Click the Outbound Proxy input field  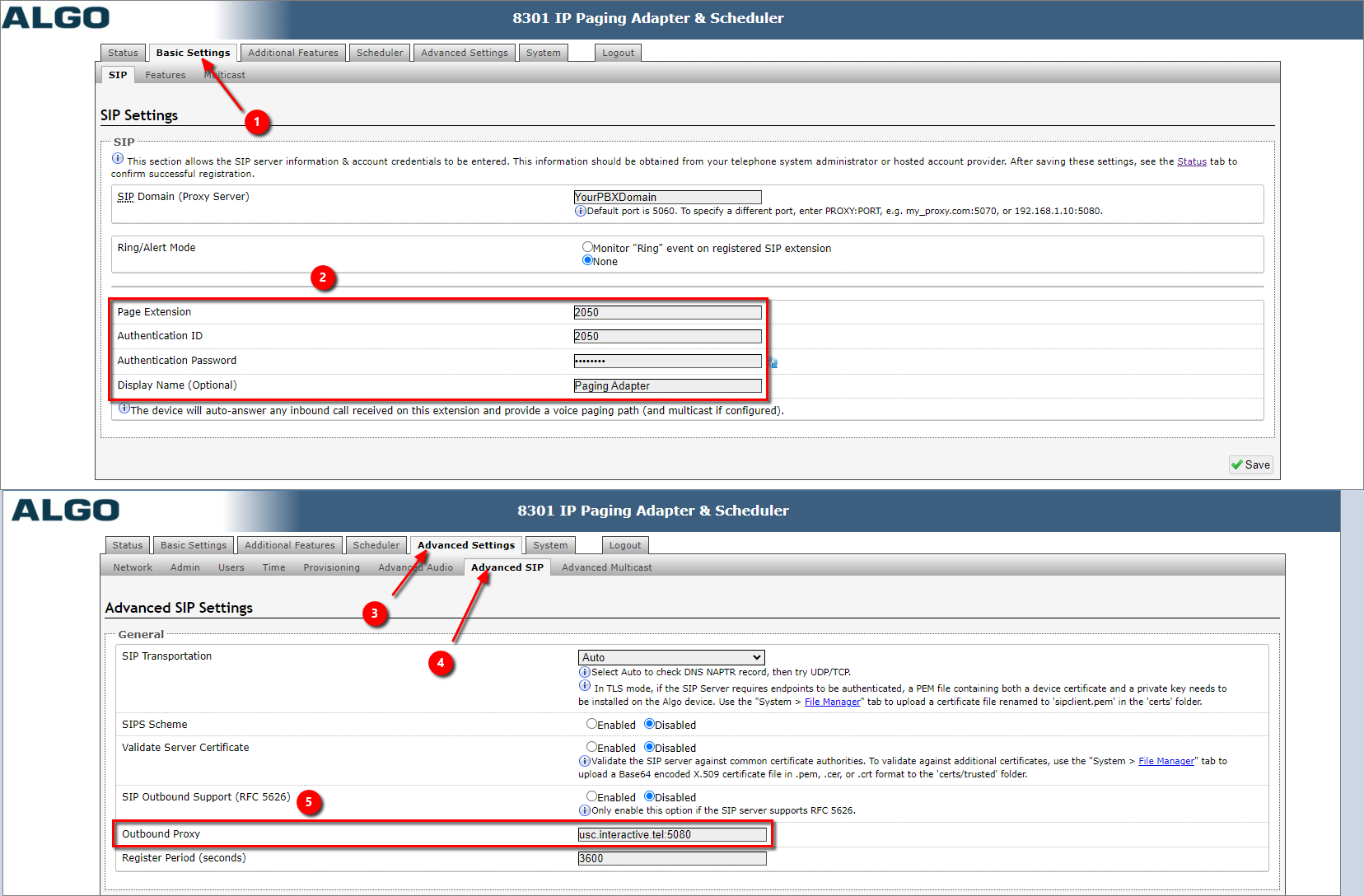[671, 834]
